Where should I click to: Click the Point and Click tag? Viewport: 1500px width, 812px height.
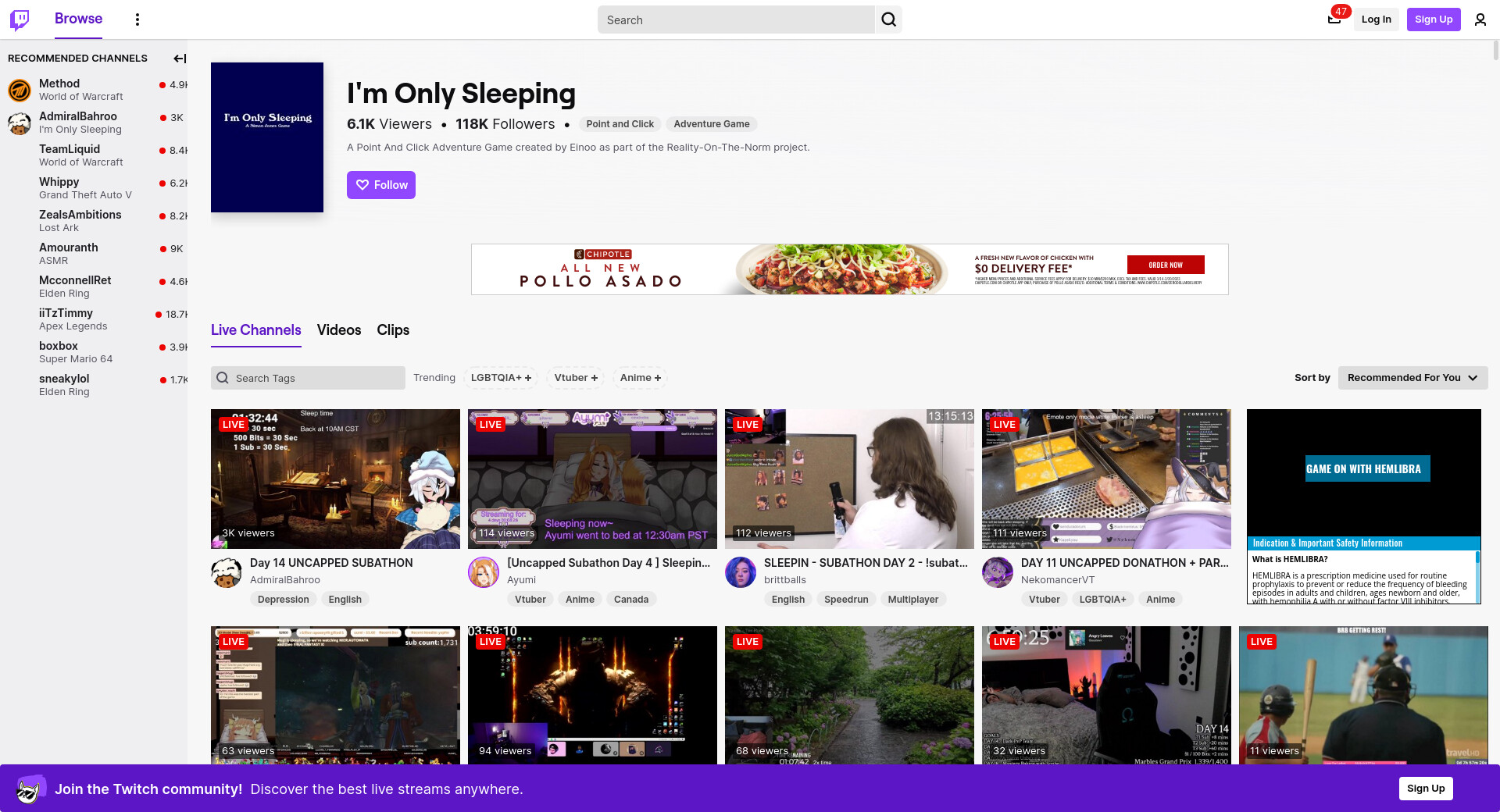point(620,124)
